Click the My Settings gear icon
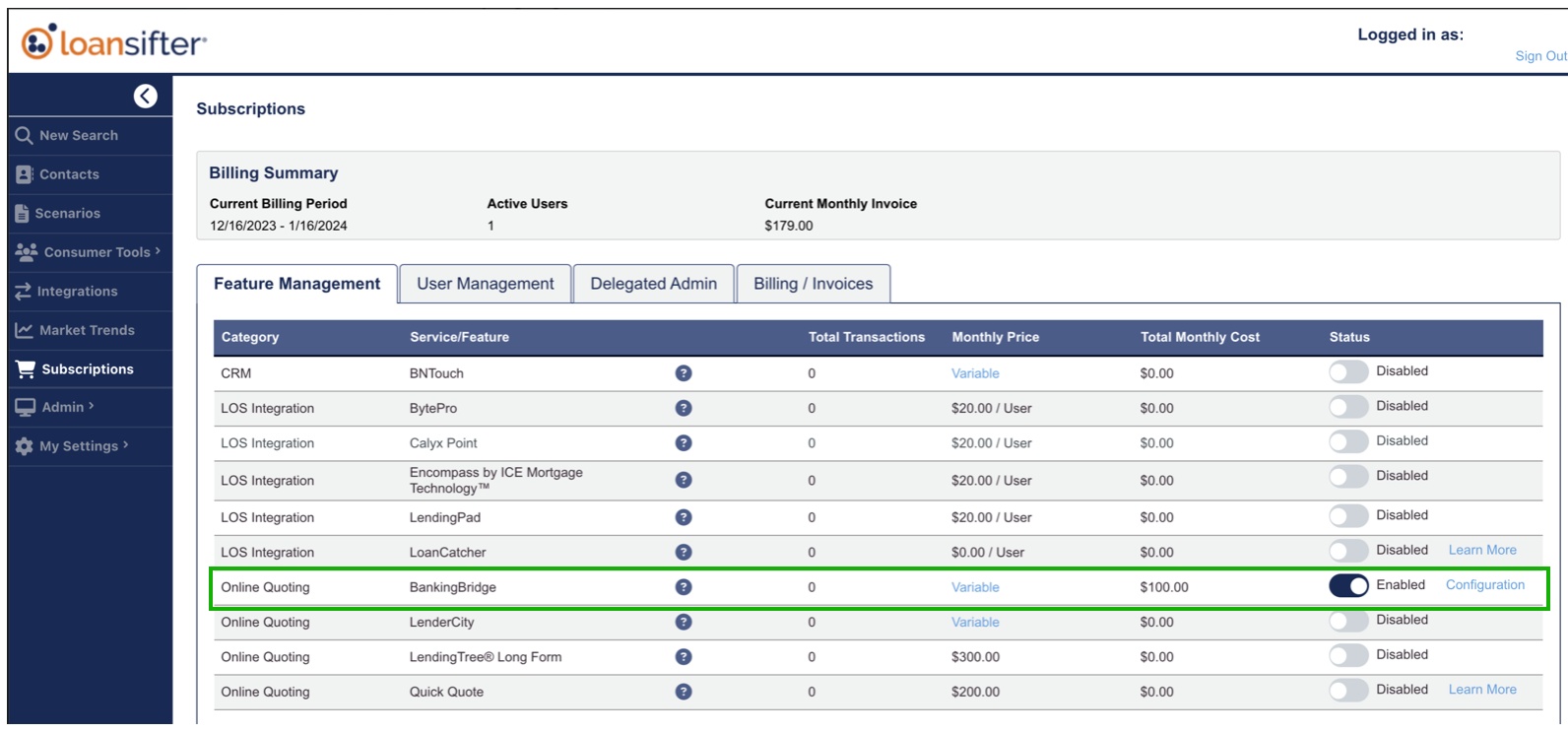 pyautogui.click(x=24, y=446)
